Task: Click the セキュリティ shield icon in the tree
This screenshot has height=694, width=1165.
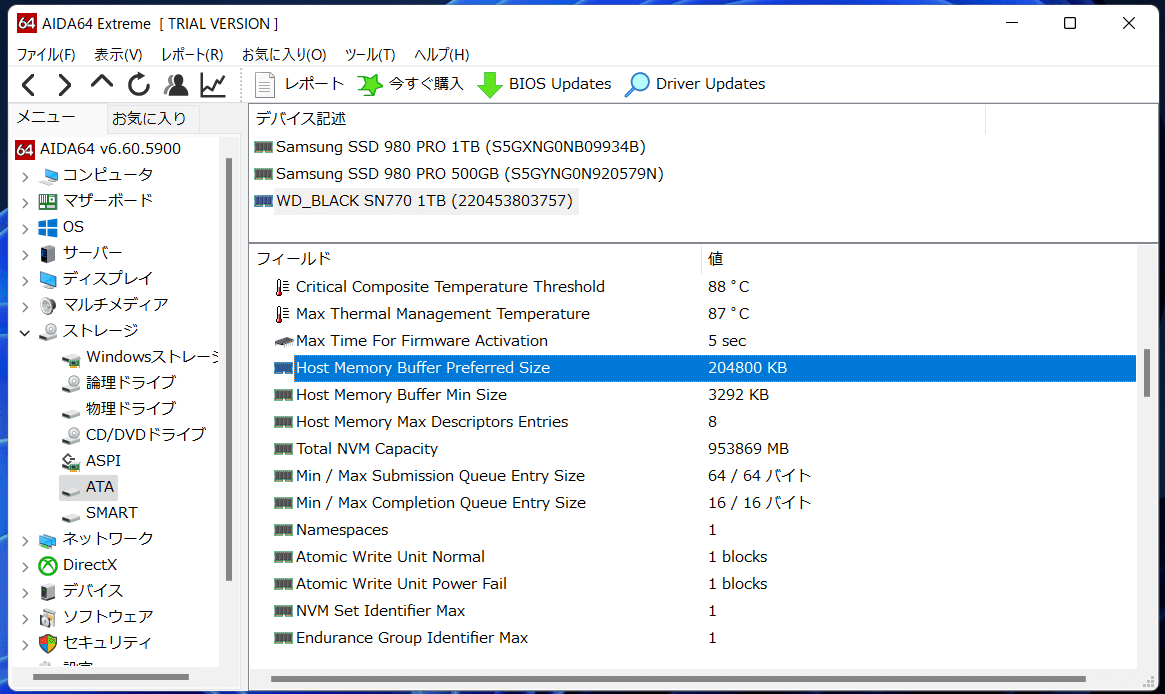Action: tap(48, 643)
